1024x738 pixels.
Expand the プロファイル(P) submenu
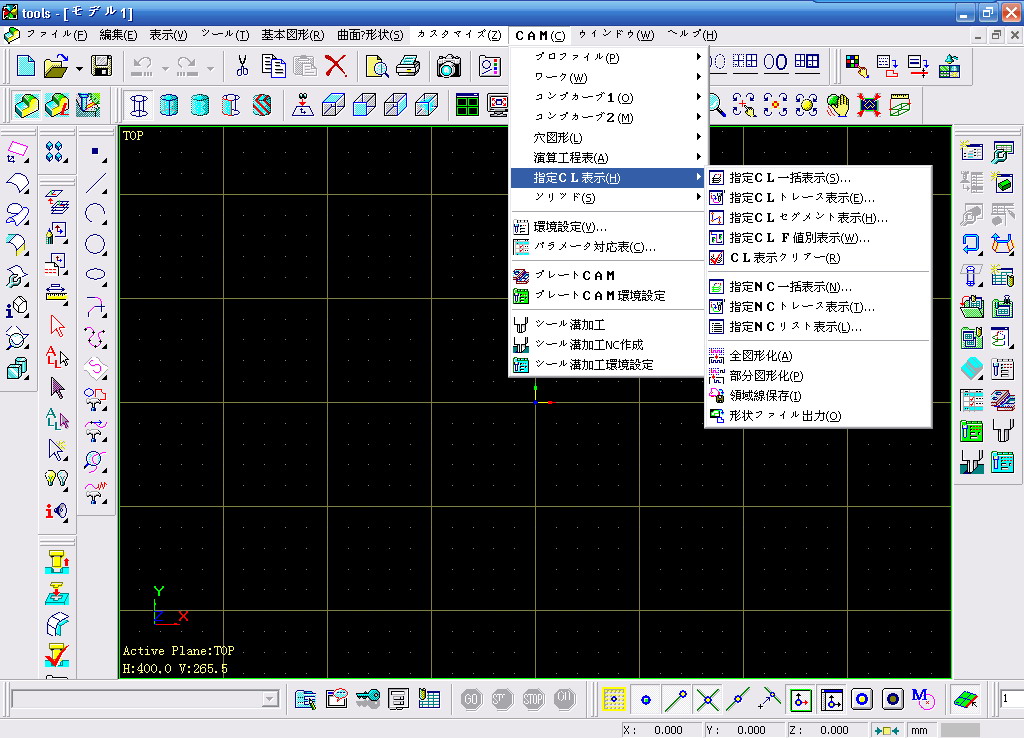606,57
